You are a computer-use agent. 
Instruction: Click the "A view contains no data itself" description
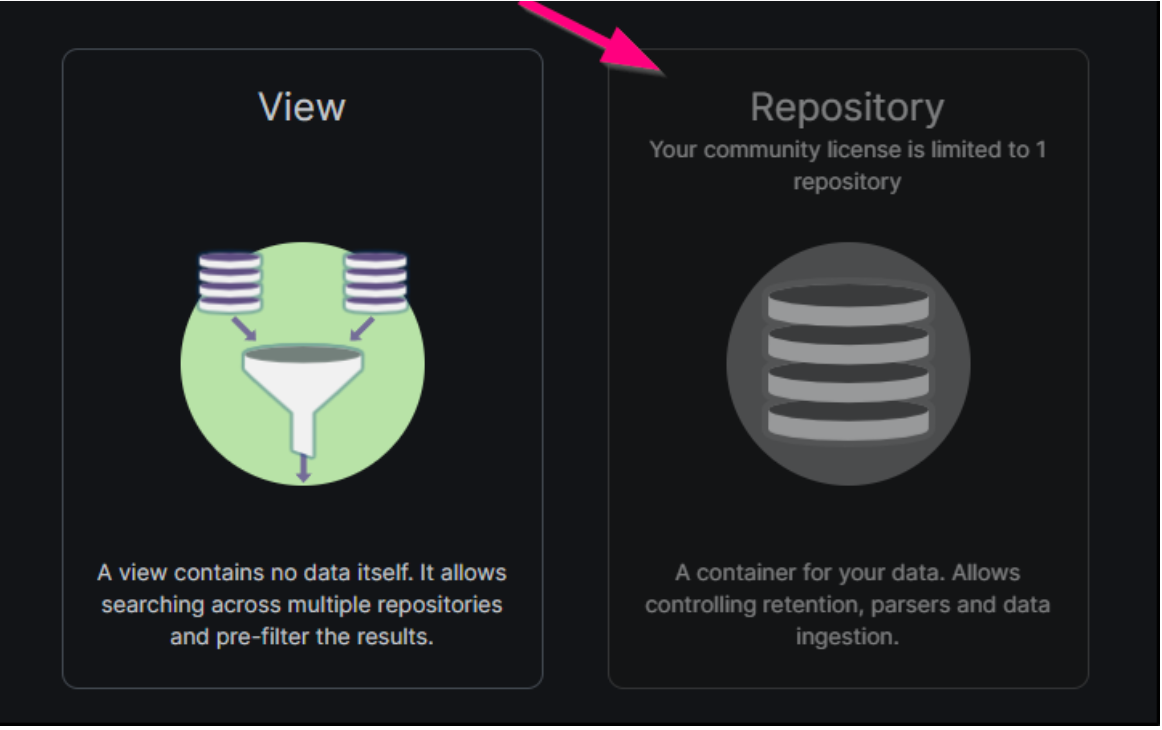pos(302,604)
